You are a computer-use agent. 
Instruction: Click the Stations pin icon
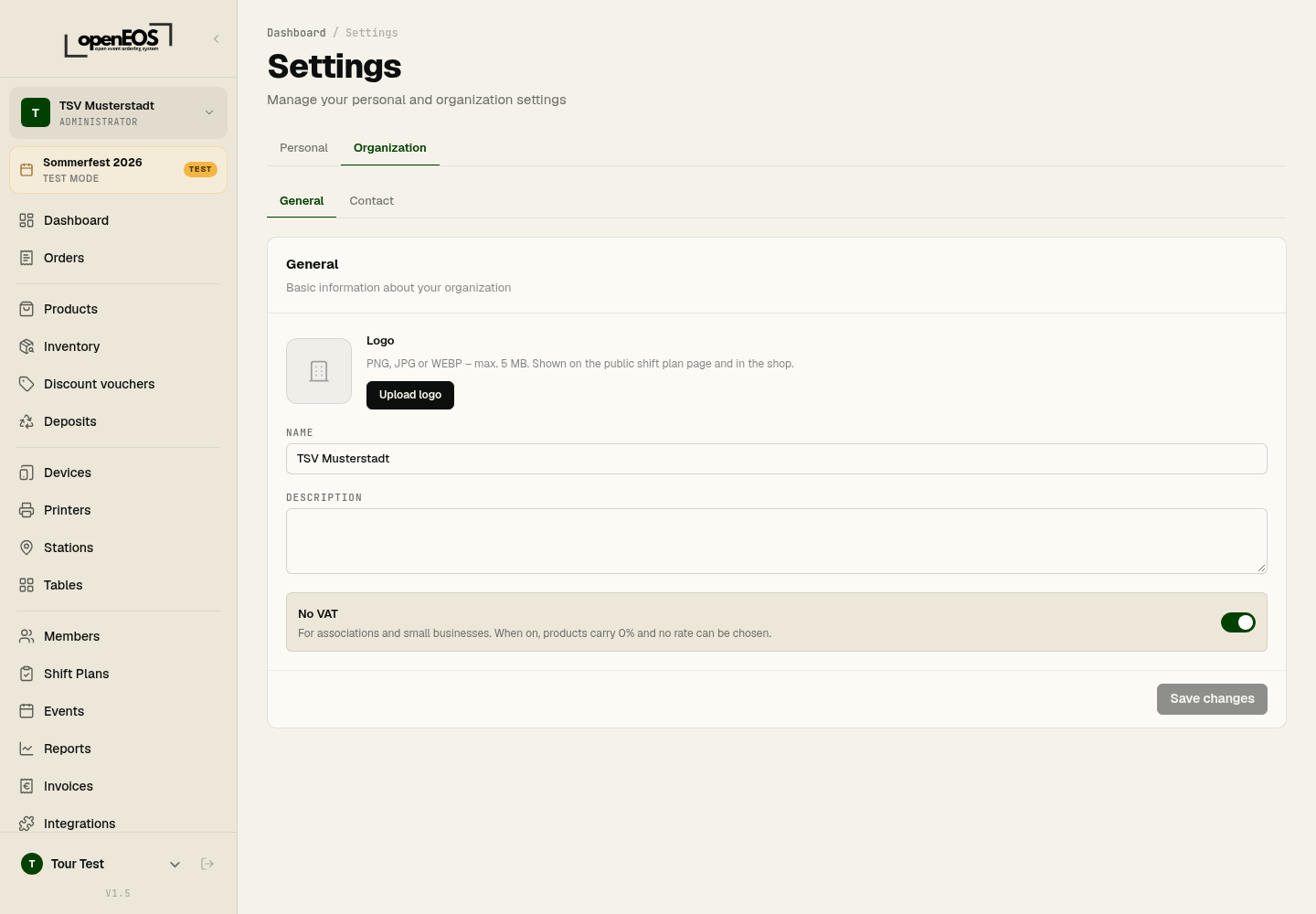[27, 547]
